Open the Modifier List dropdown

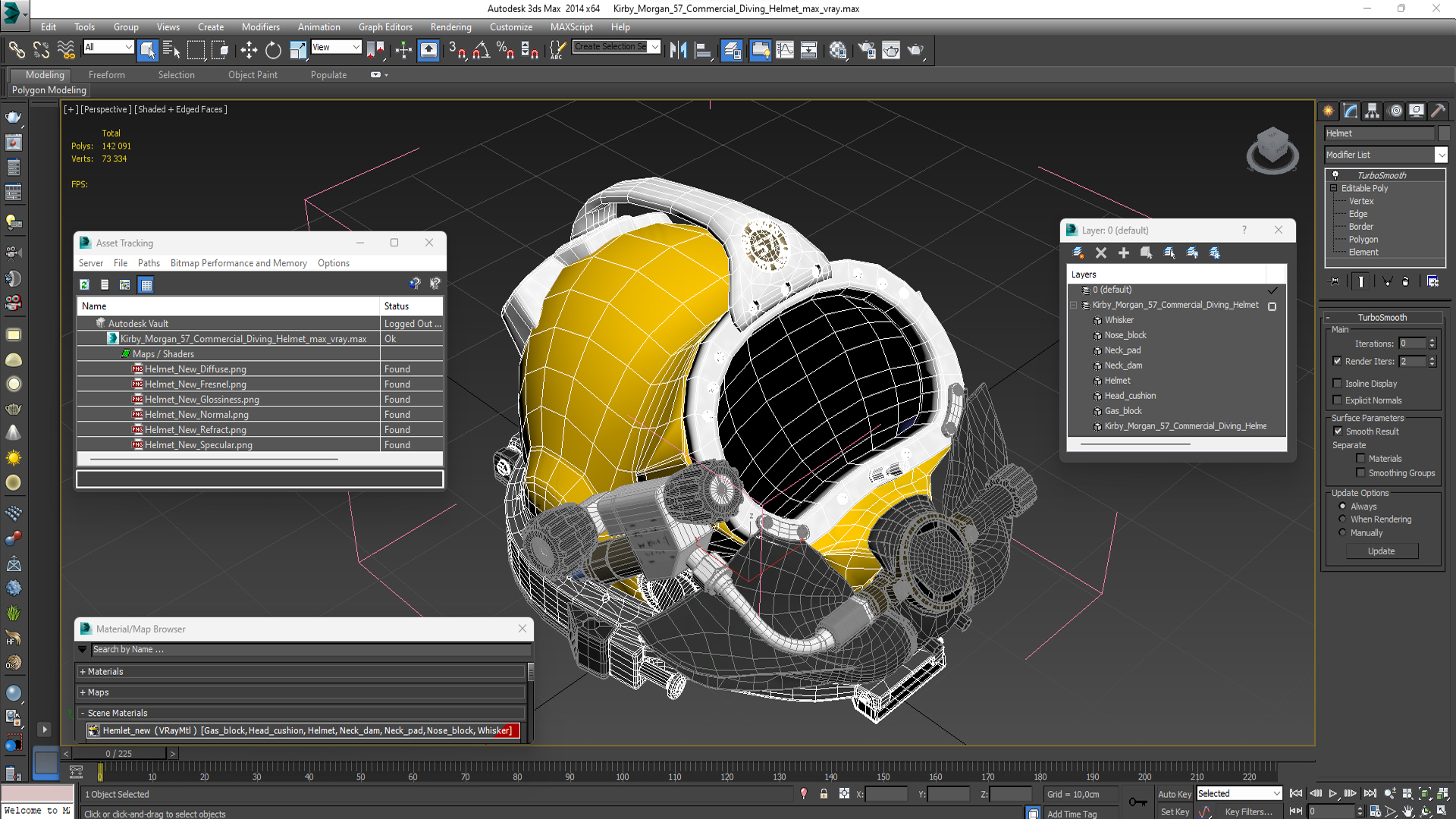(x=1442, y=155)
